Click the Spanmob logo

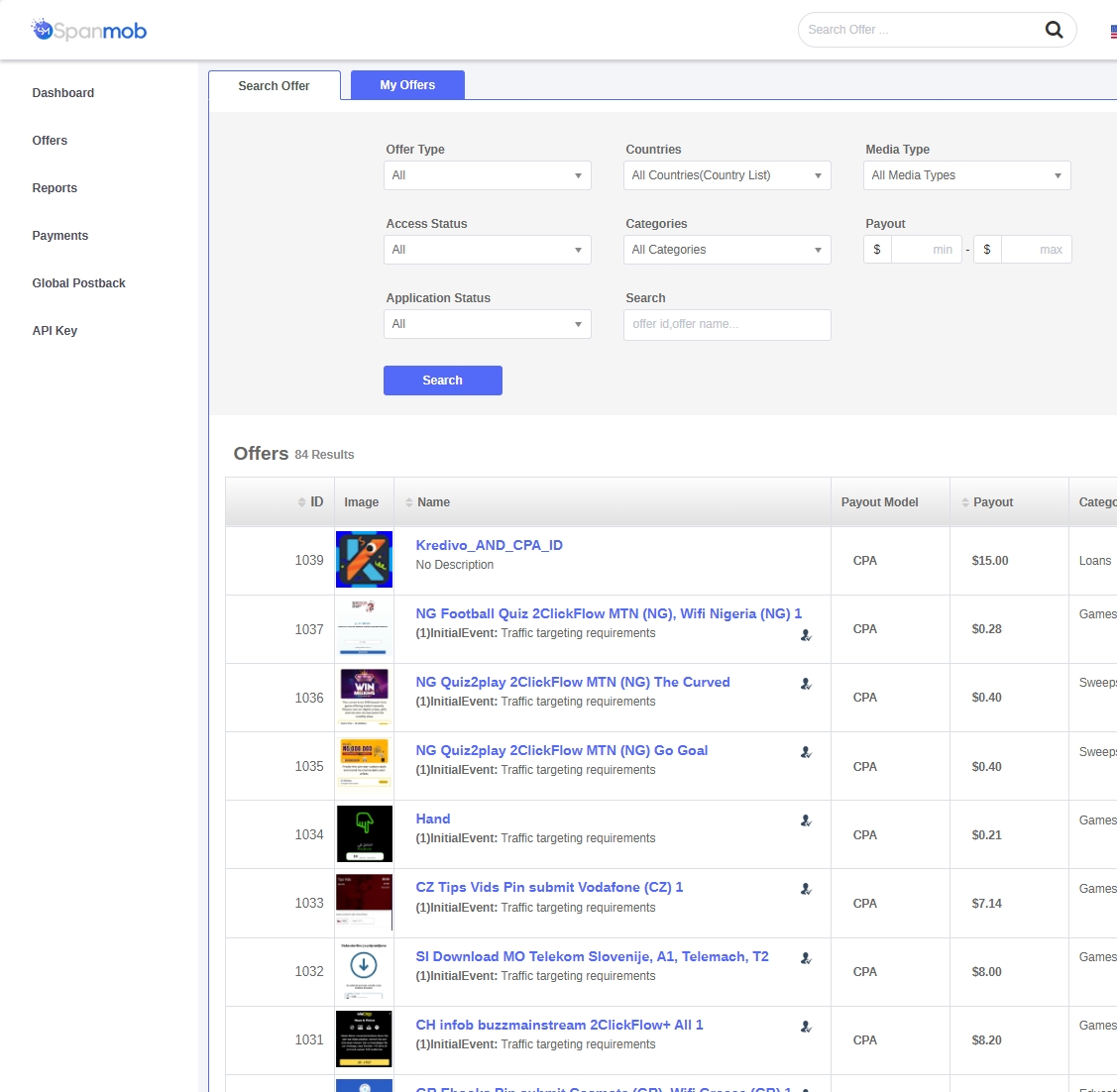(x=89, y=30)
